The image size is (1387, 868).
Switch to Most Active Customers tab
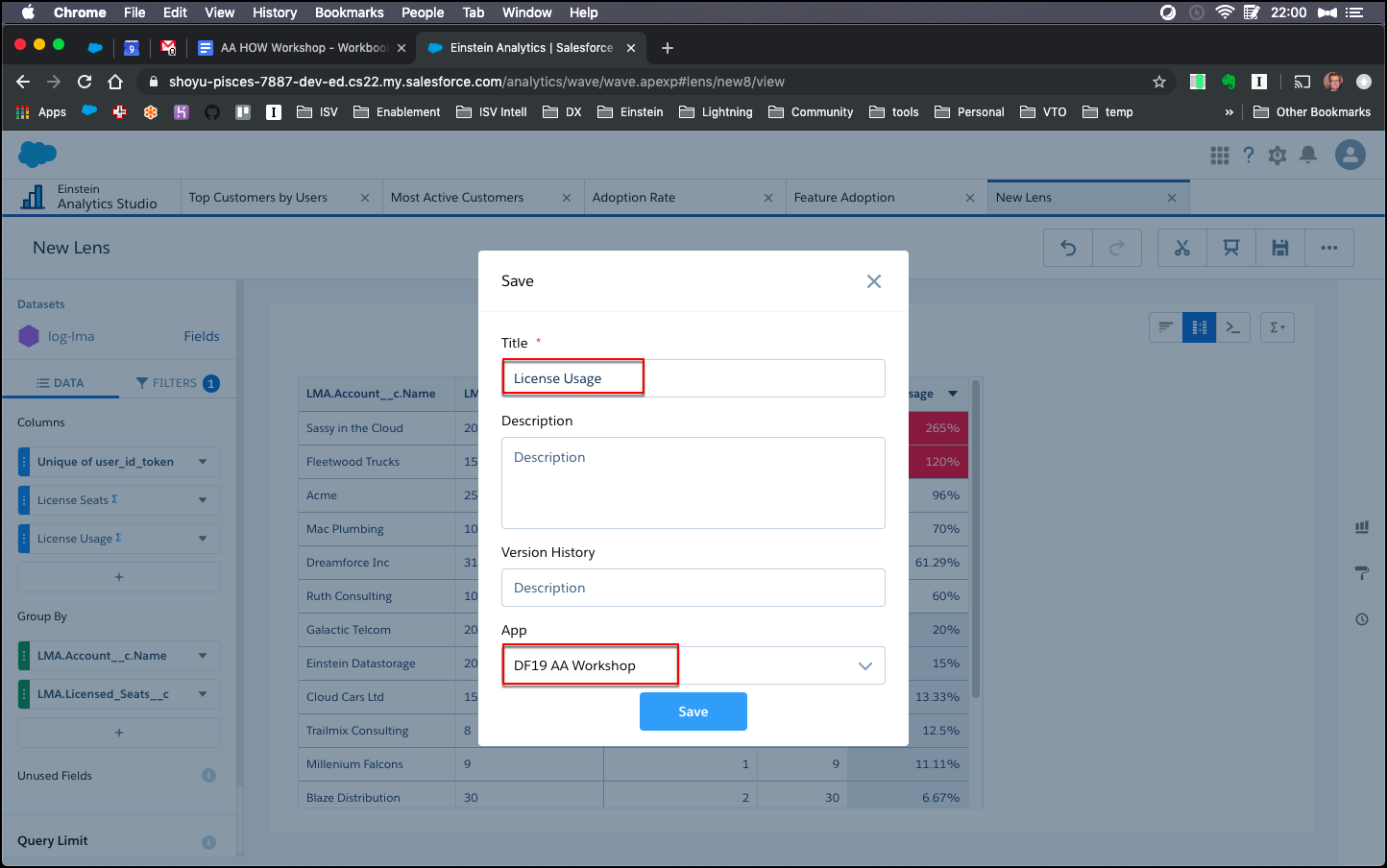click(457, 198)
